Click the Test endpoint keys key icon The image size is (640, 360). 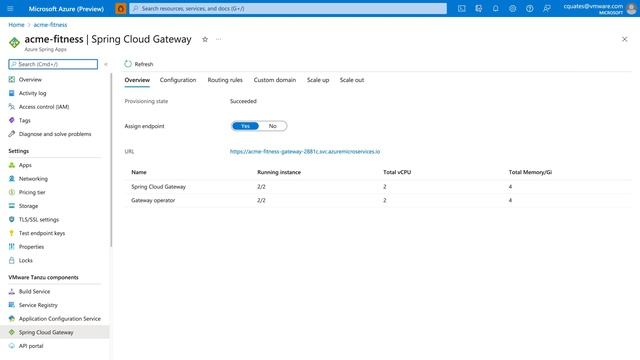click(x=11, y=233)
